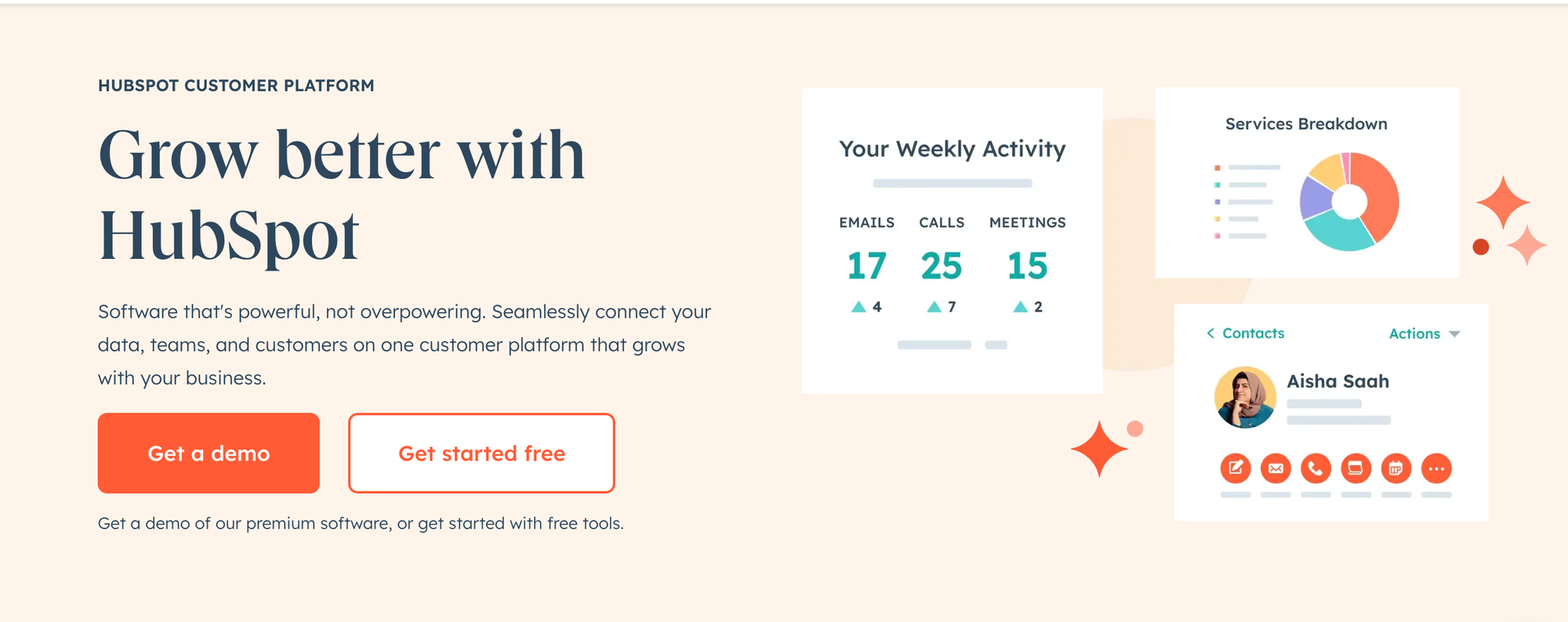Open the Actions dropdown on the contact card

click(1415, 333)
